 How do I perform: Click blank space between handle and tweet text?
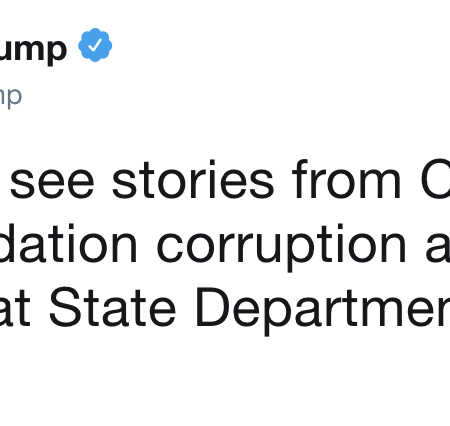(225, 133)
